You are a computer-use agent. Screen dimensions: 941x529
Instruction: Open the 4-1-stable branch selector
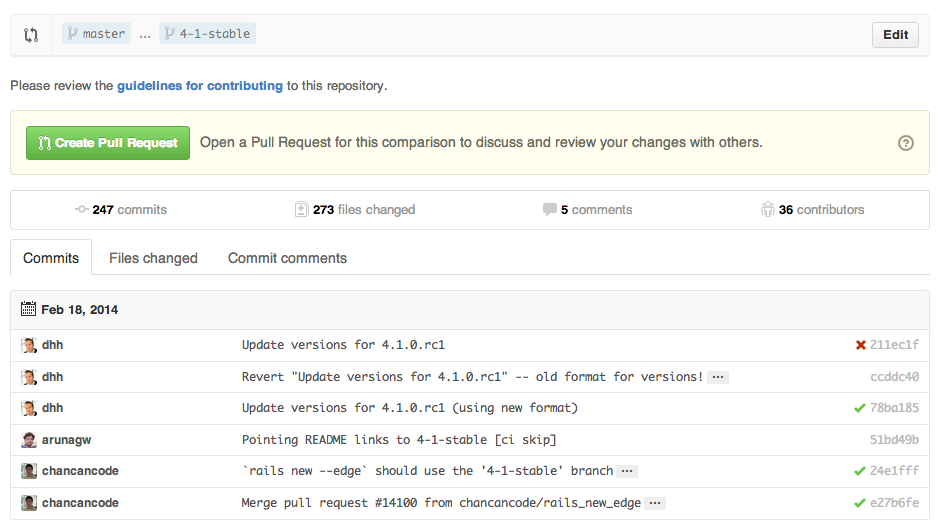click(207, 34)
